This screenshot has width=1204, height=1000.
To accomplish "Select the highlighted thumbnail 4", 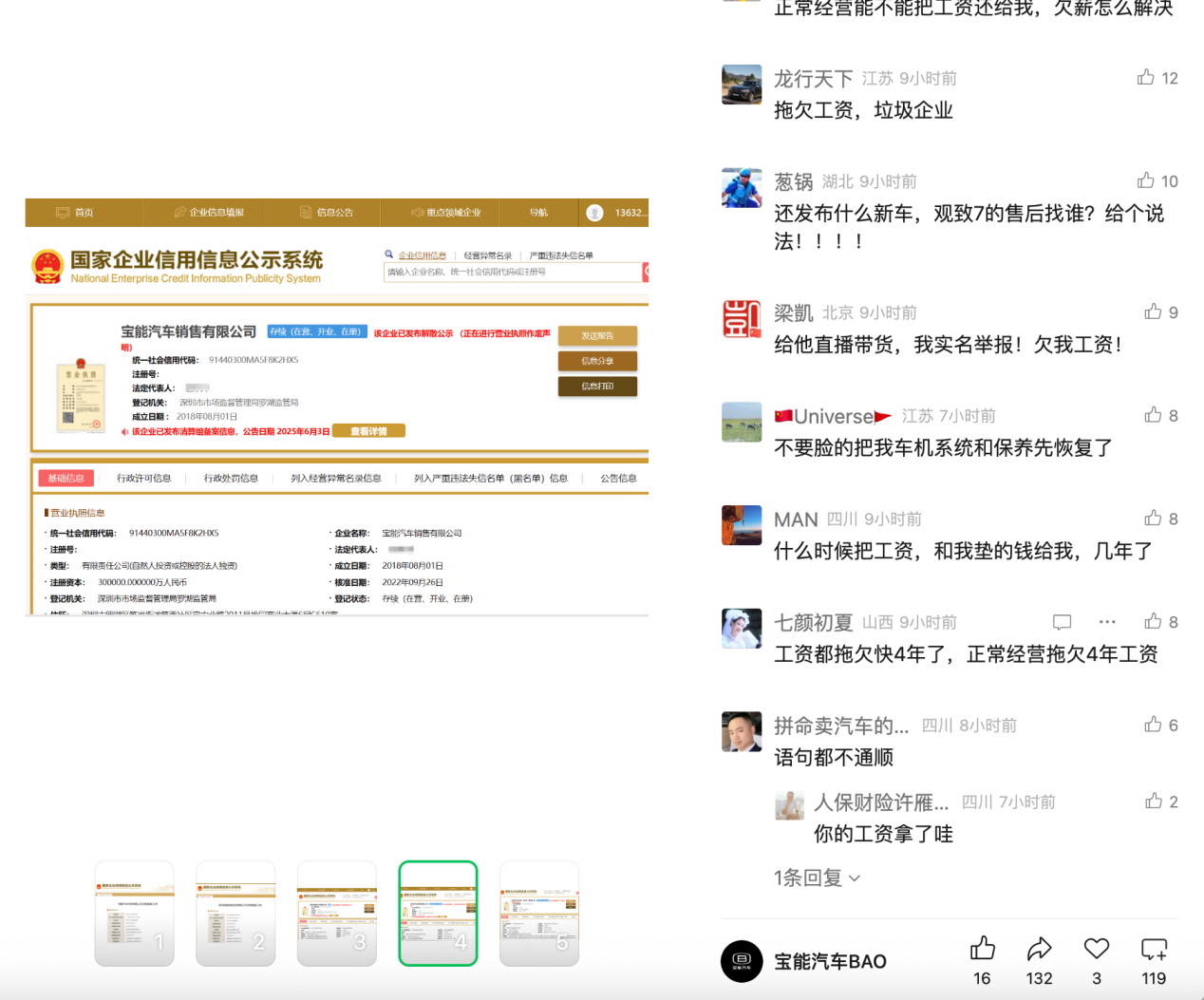I will click(x=438, y=914).
